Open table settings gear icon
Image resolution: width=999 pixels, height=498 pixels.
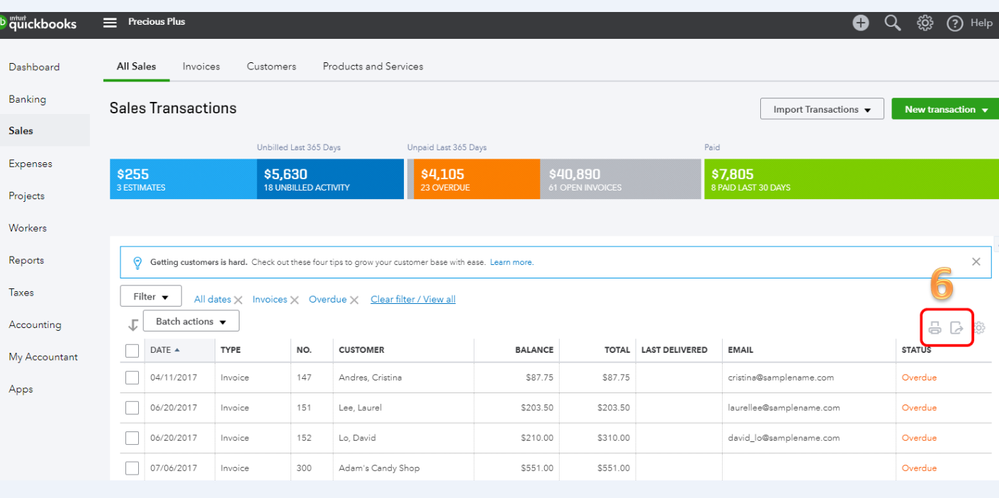pyautogui.click(x=980, y=328)
